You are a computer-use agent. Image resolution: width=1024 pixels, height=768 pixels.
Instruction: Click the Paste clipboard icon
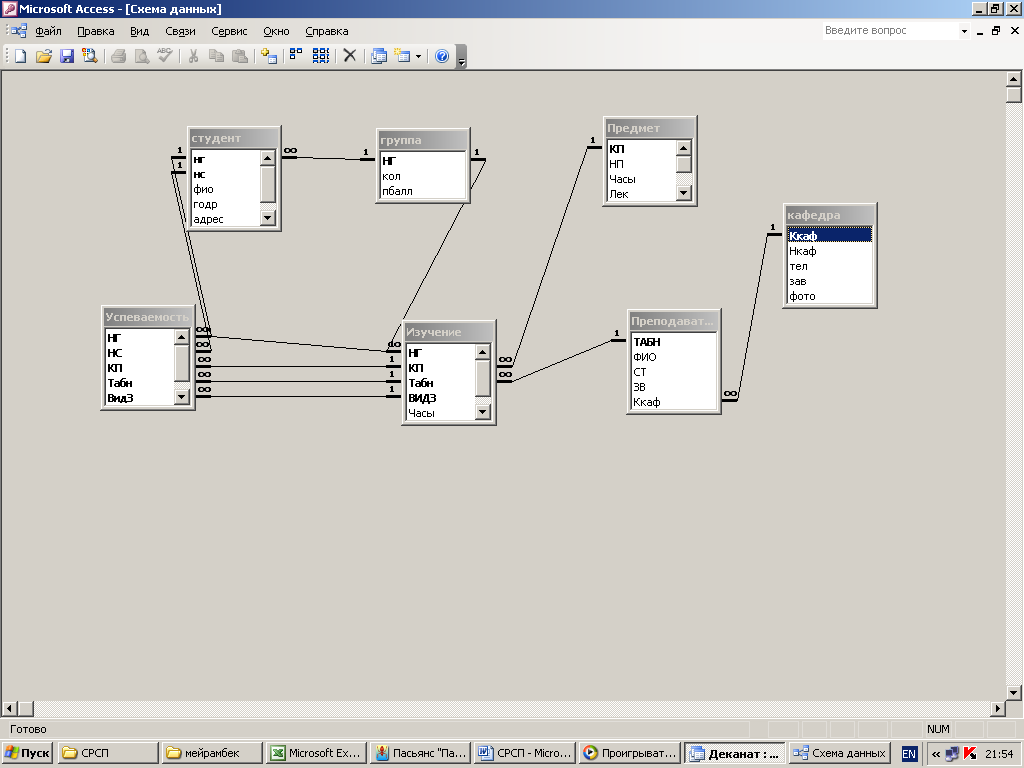click(240, 56)
